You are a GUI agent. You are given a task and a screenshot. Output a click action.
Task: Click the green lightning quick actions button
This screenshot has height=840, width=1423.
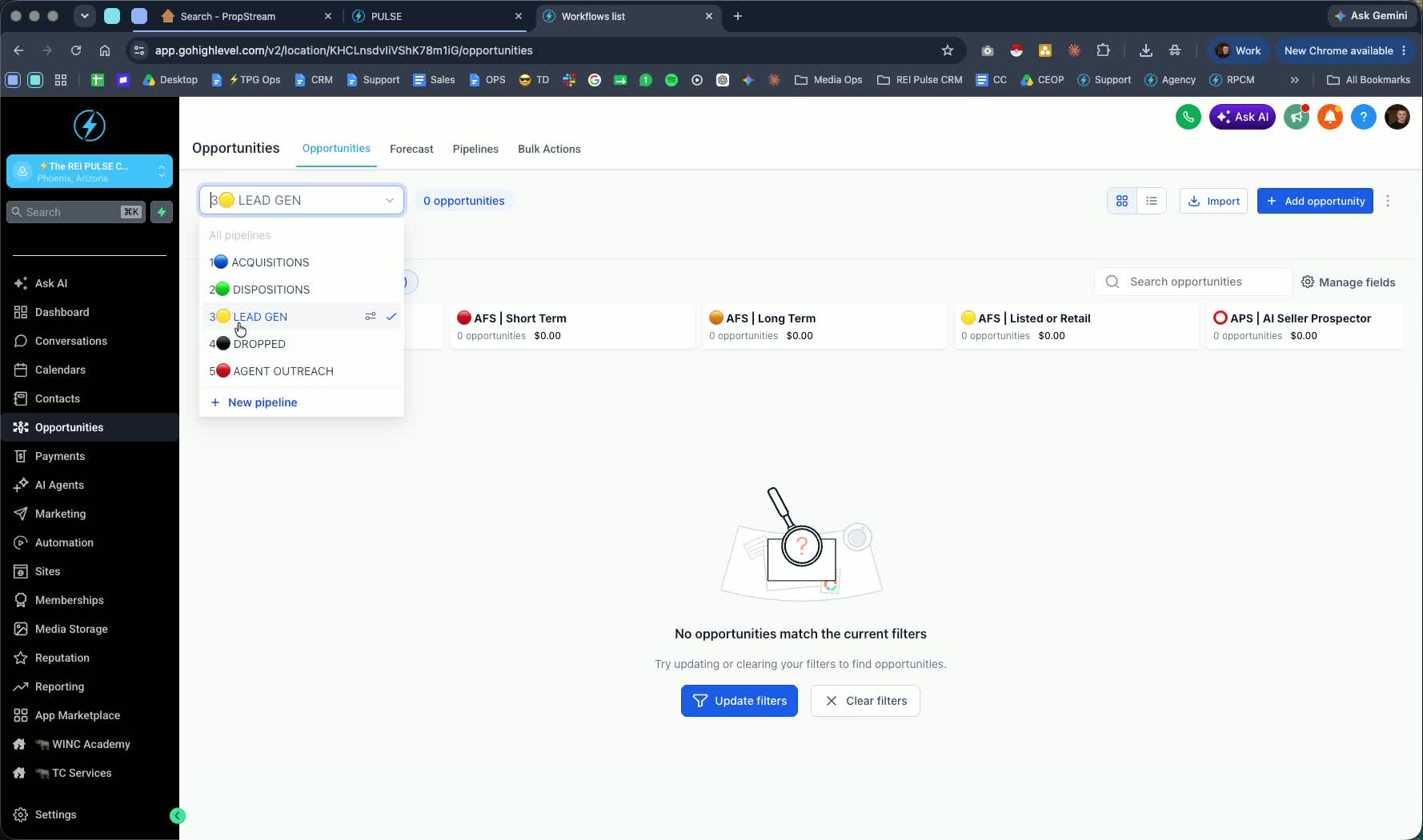click(162, 212)
